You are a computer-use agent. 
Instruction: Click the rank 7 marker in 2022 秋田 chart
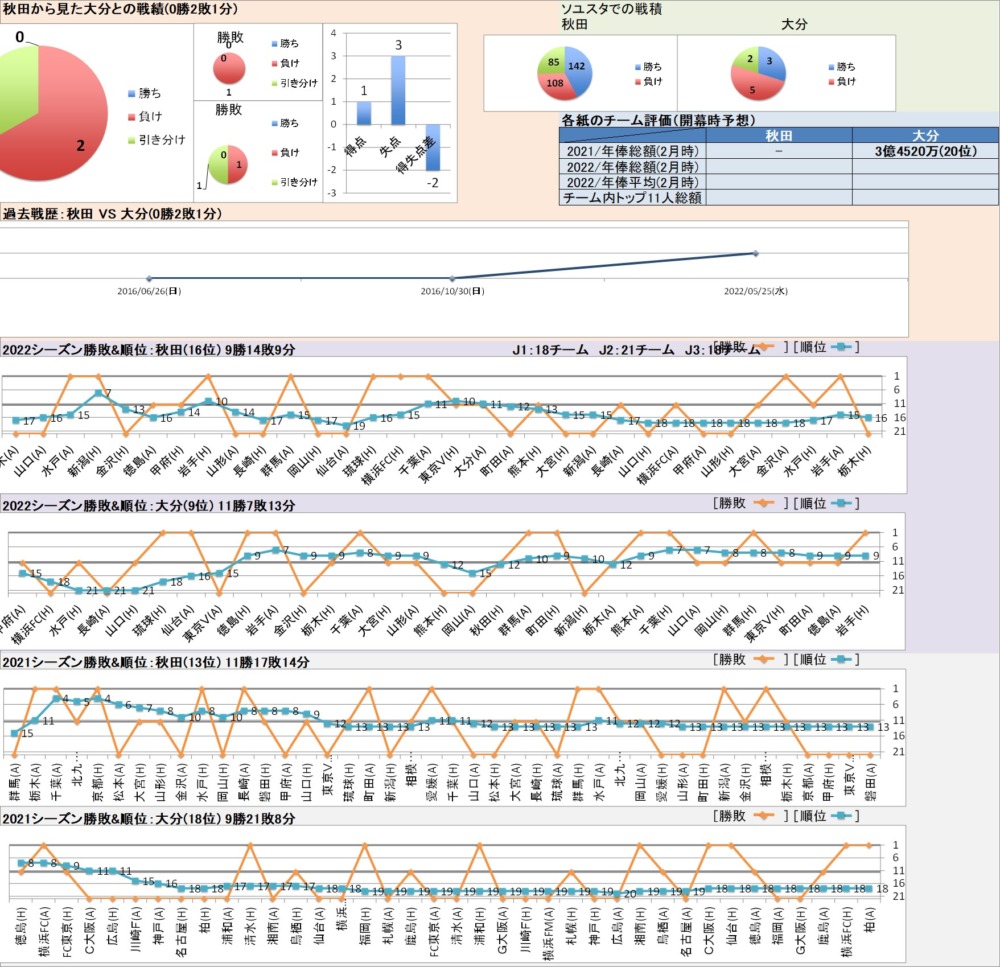[98, 393]
